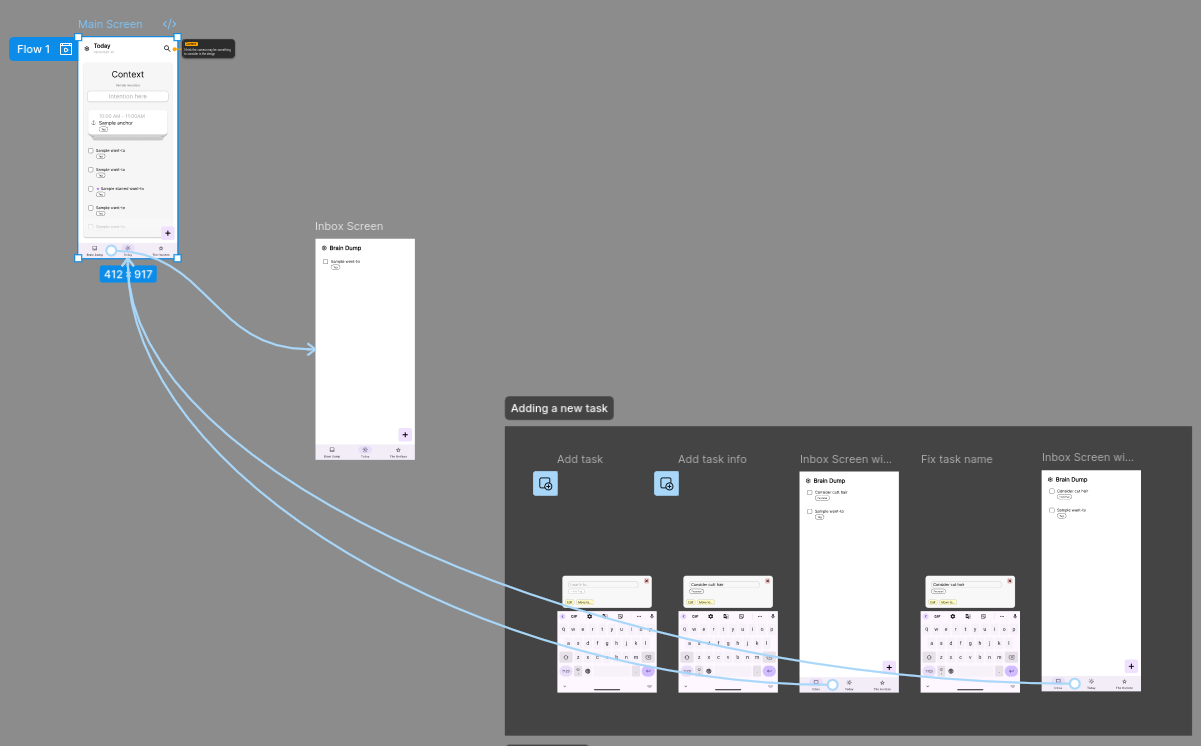Screen dimensions: 1201x746
Task: Click the blue interaction icon under Add task
Action: coord(545,484)
